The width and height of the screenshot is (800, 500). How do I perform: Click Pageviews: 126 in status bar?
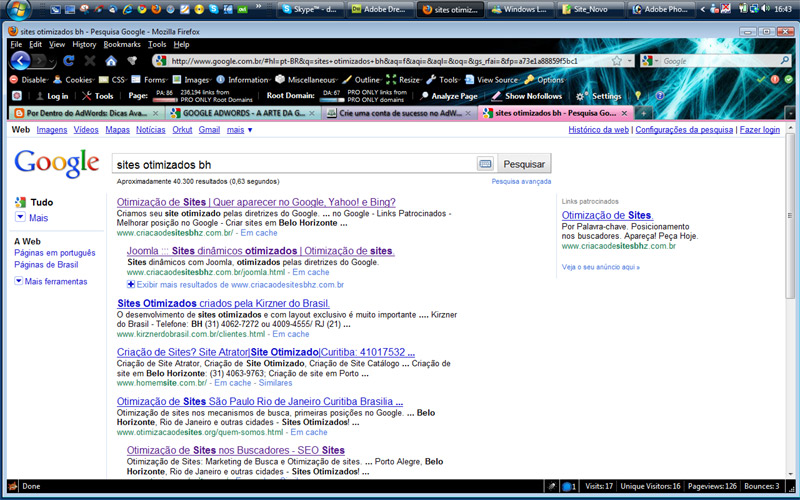pos(712,486)
